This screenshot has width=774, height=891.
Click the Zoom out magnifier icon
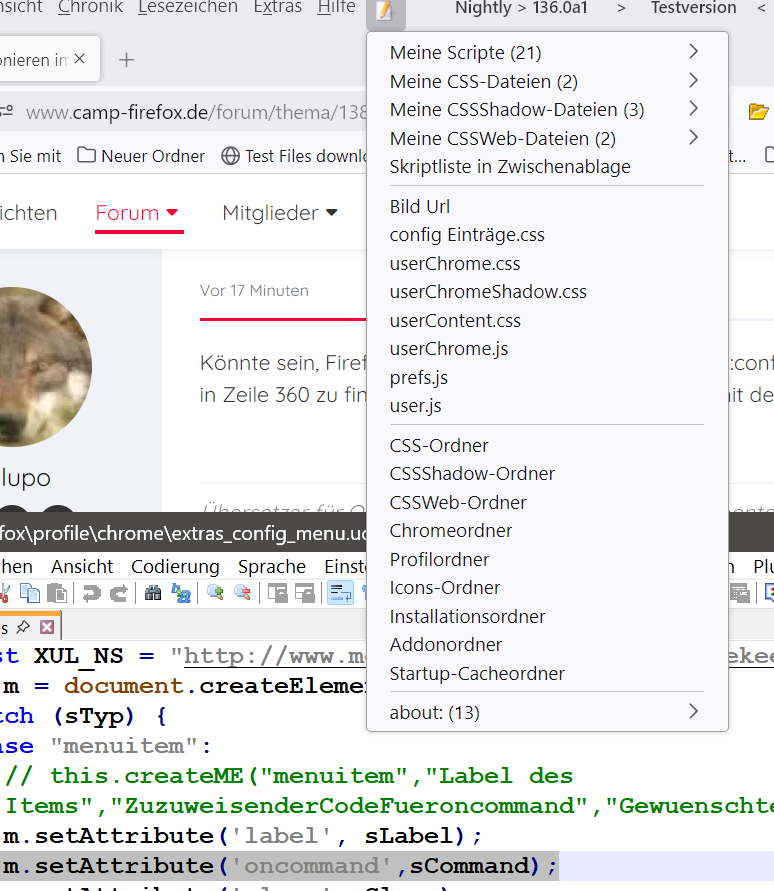tap(243, 593)
